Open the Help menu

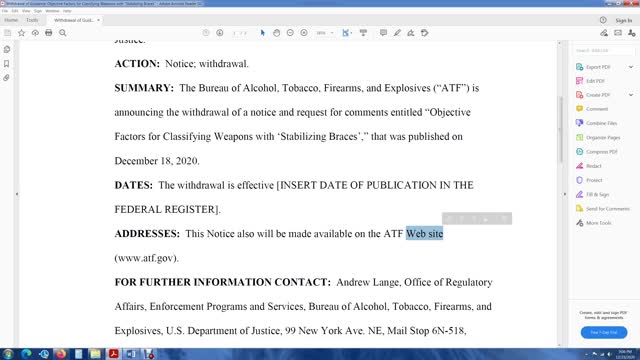tap(67, 11)
